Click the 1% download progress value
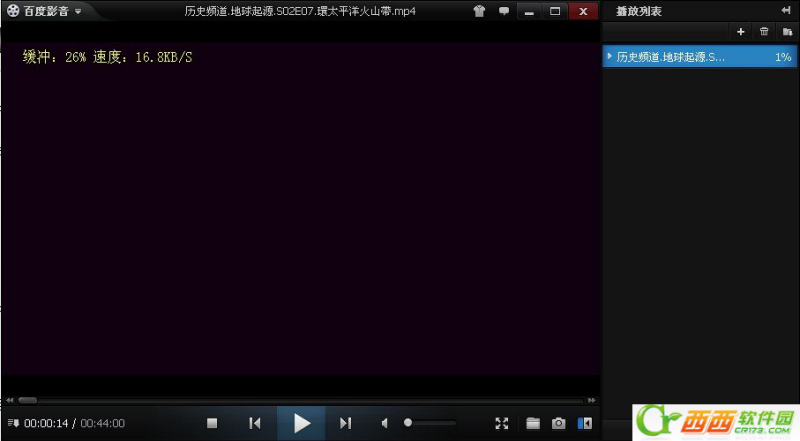The width and height of the screenshot is (800, 441). click(783, 57)
